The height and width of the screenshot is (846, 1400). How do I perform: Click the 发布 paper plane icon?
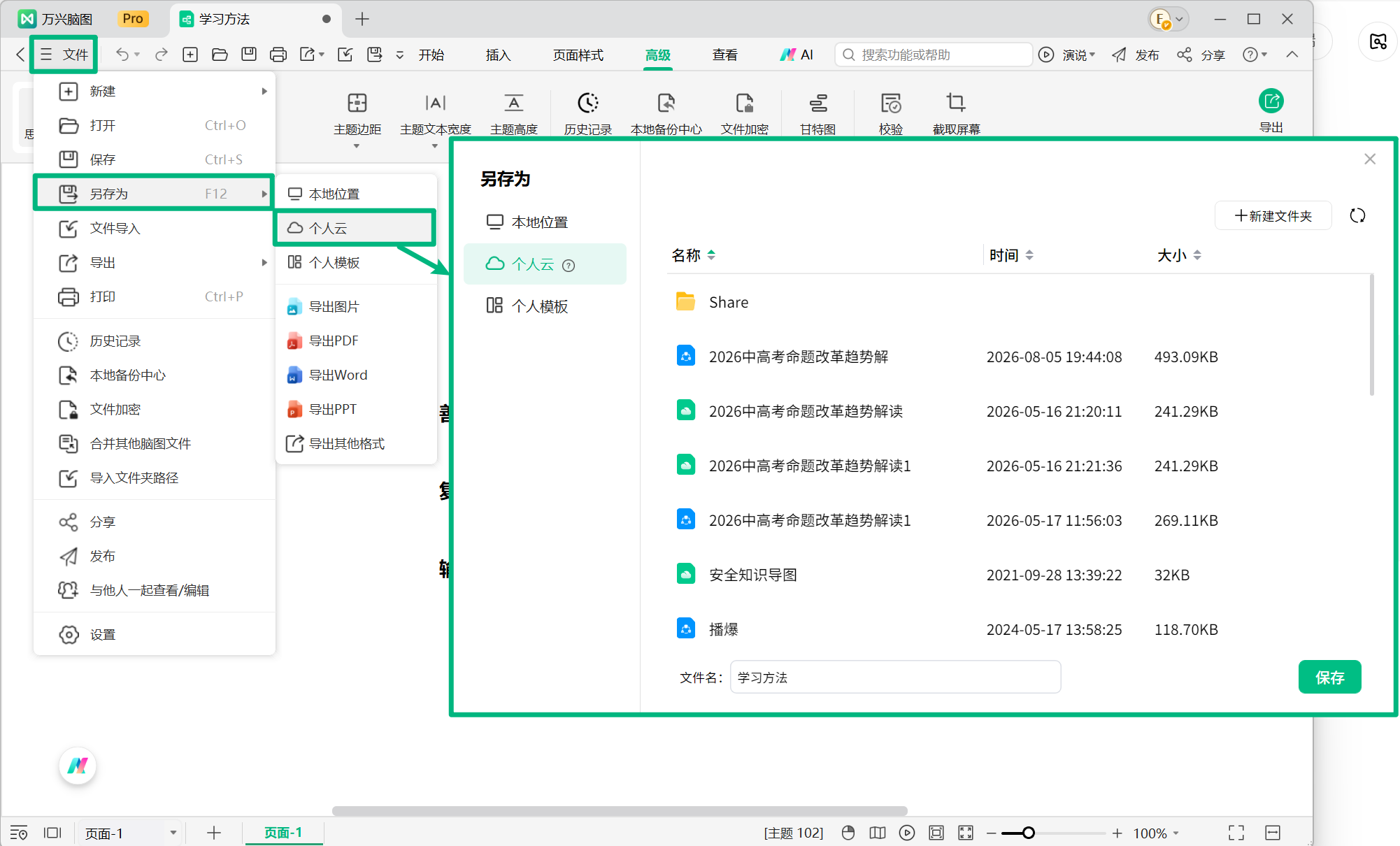coord(1120,55)
